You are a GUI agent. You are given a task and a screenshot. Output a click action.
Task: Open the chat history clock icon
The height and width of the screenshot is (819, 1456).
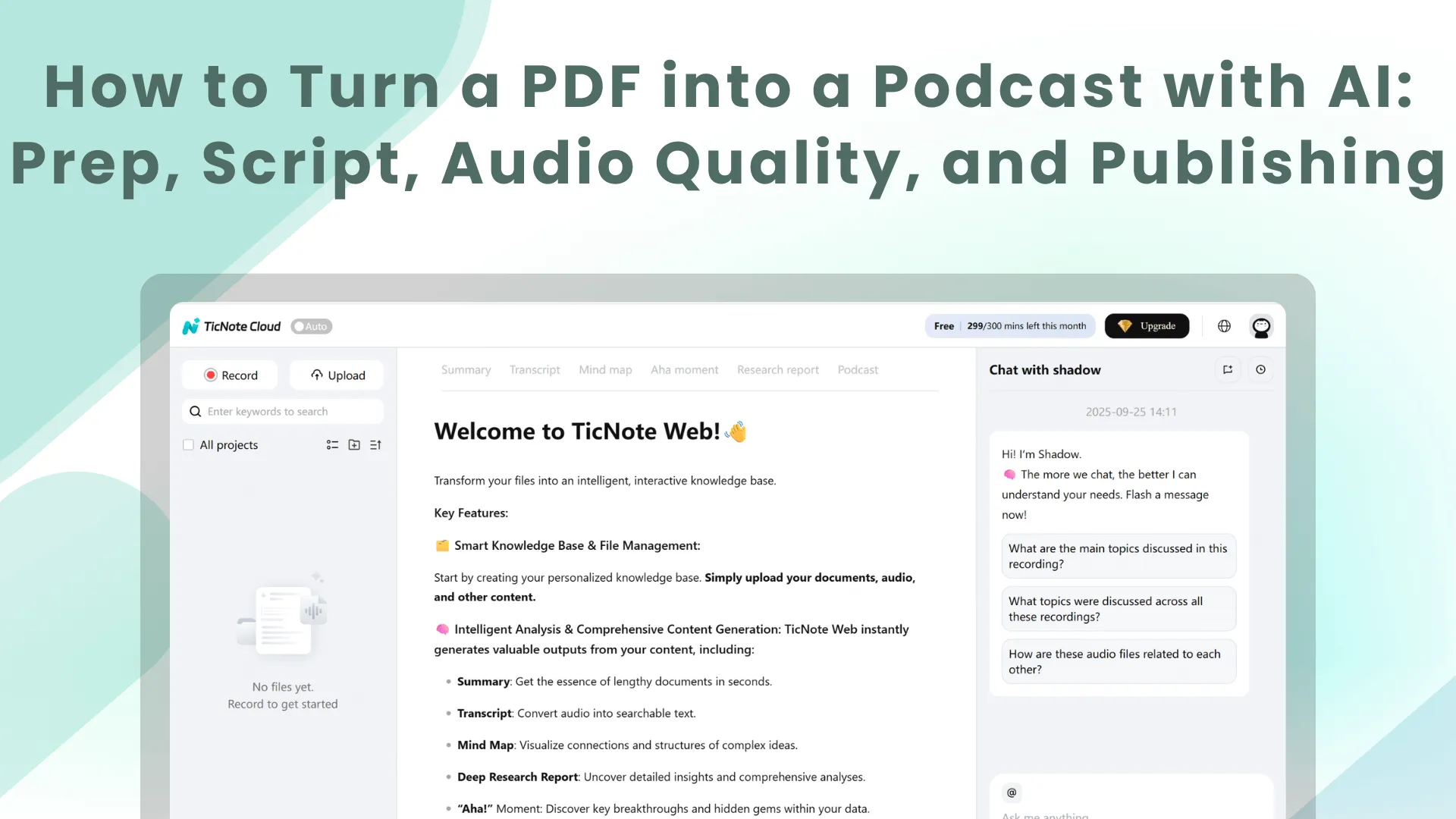point(1260,370)
